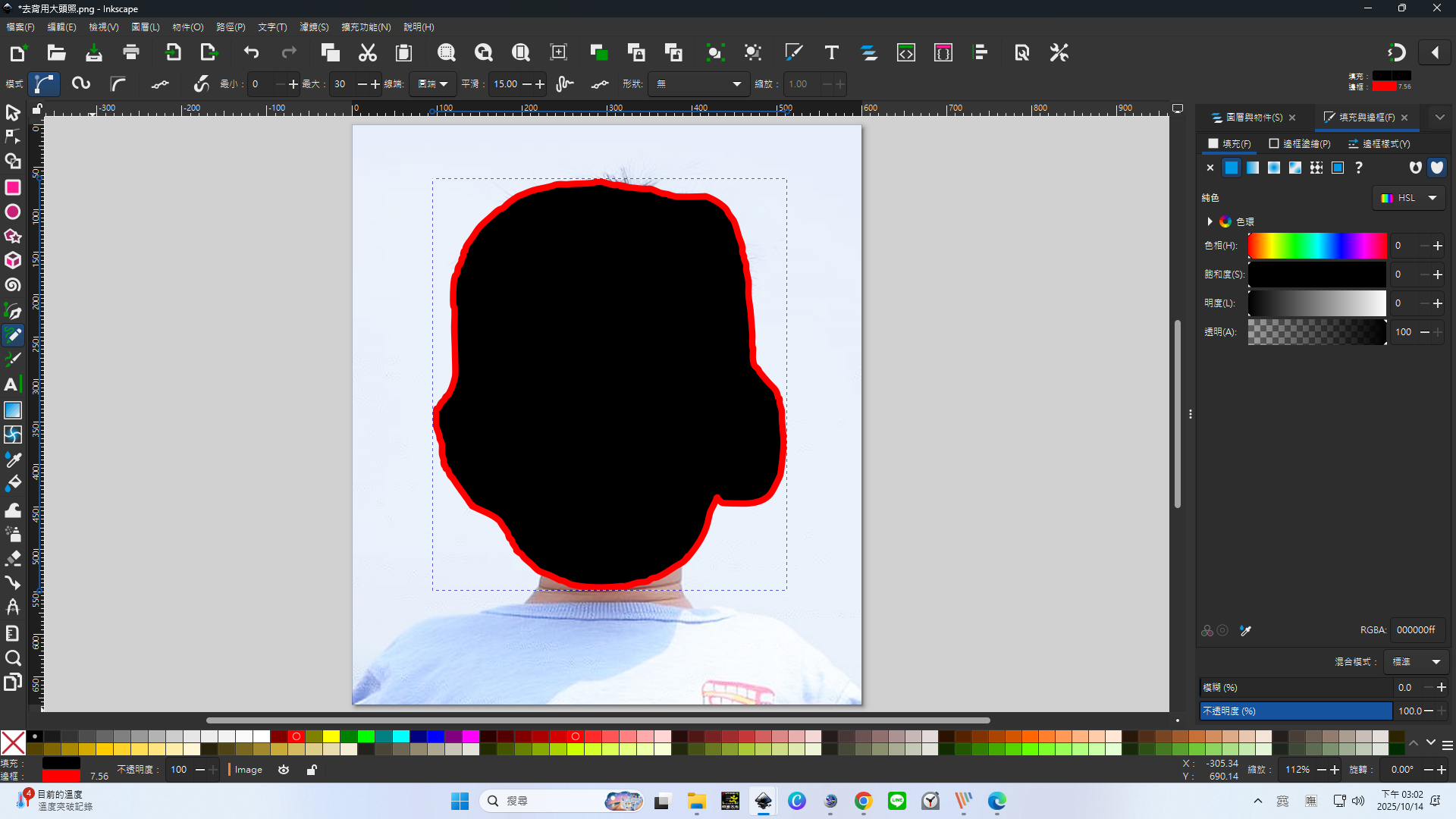Select the linear gradient fill type

tap(1253, 168)
